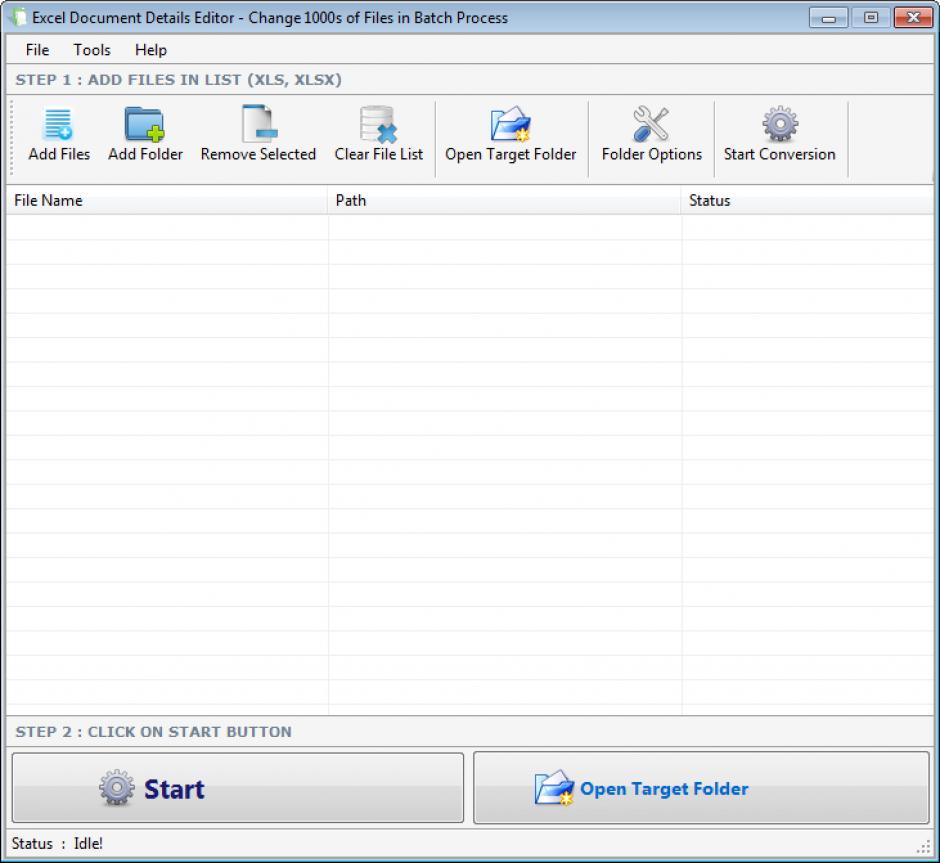Click the Start Conversion gear icon
The height and width of the screenshot is (863, 940).
779,126
